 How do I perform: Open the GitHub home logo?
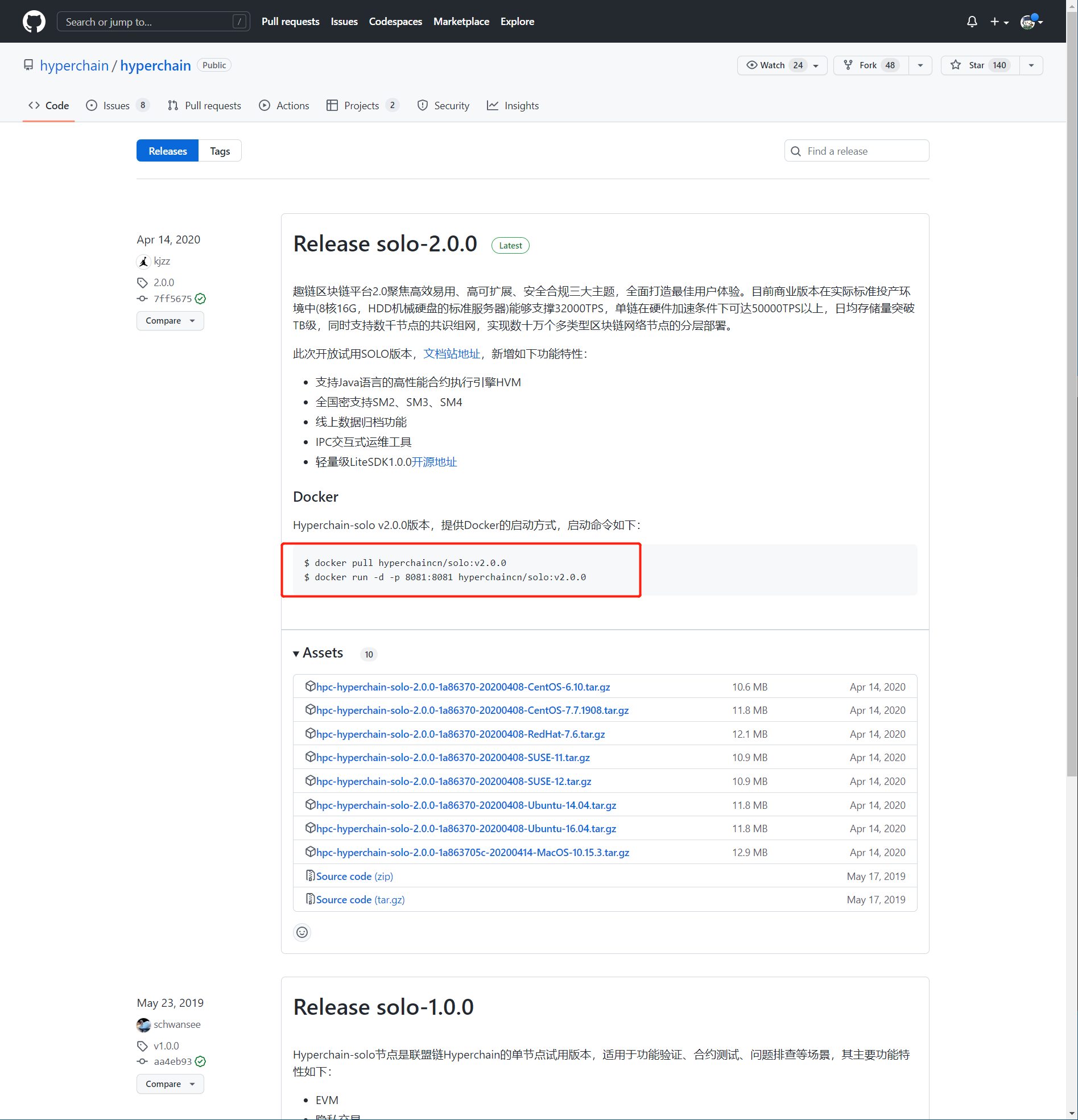coord(34,22)
